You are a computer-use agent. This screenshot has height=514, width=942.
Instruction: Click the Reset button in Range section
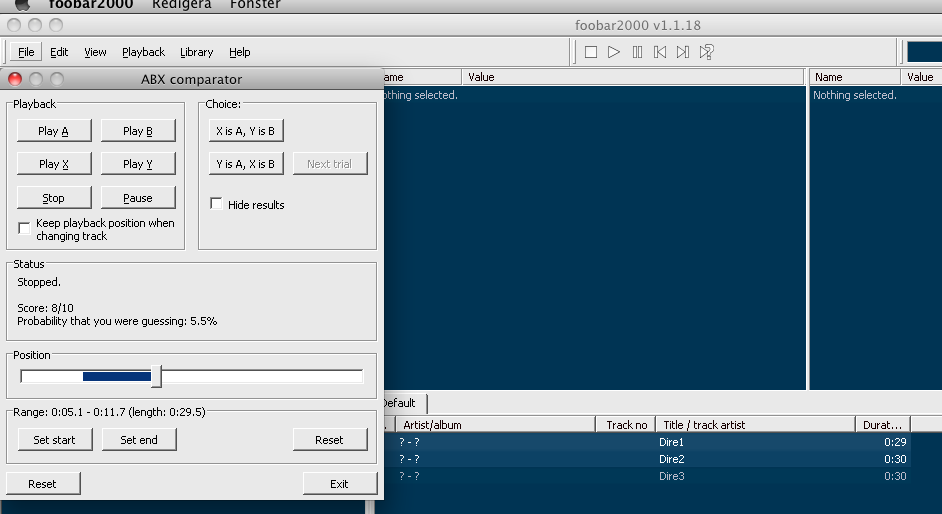click(330, 440)
